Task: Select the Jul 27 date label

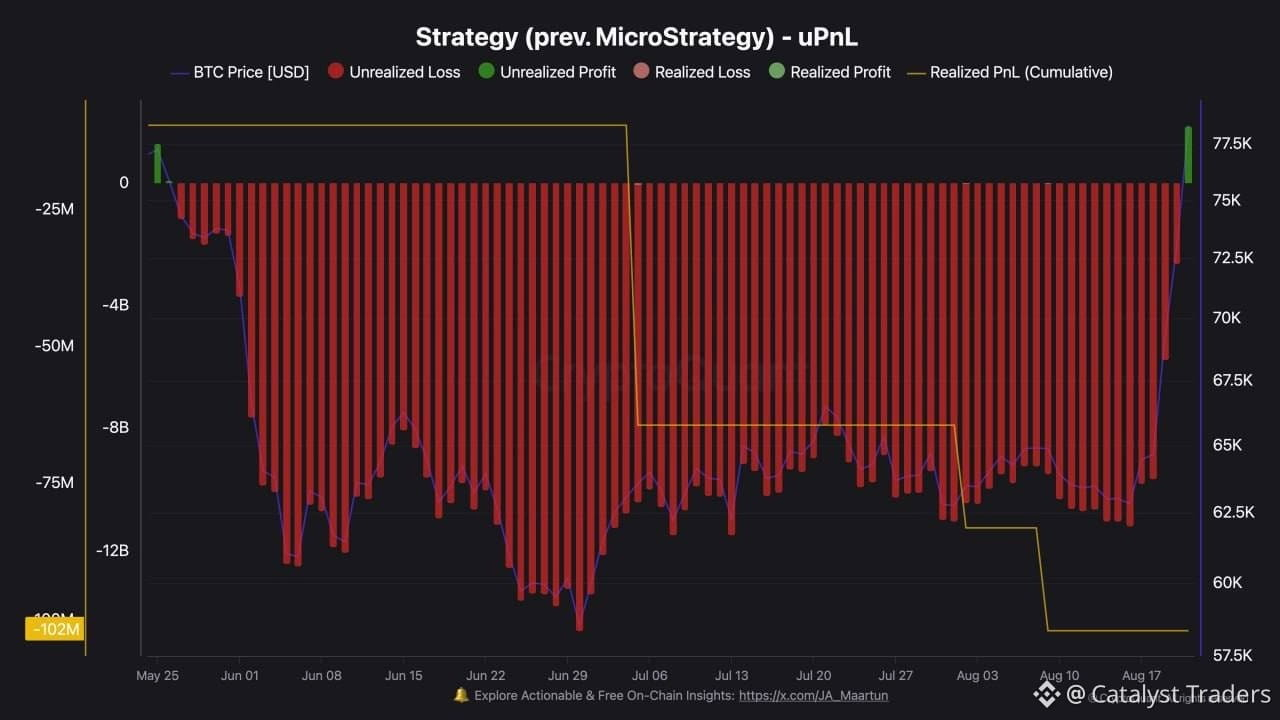Action: 896,676
